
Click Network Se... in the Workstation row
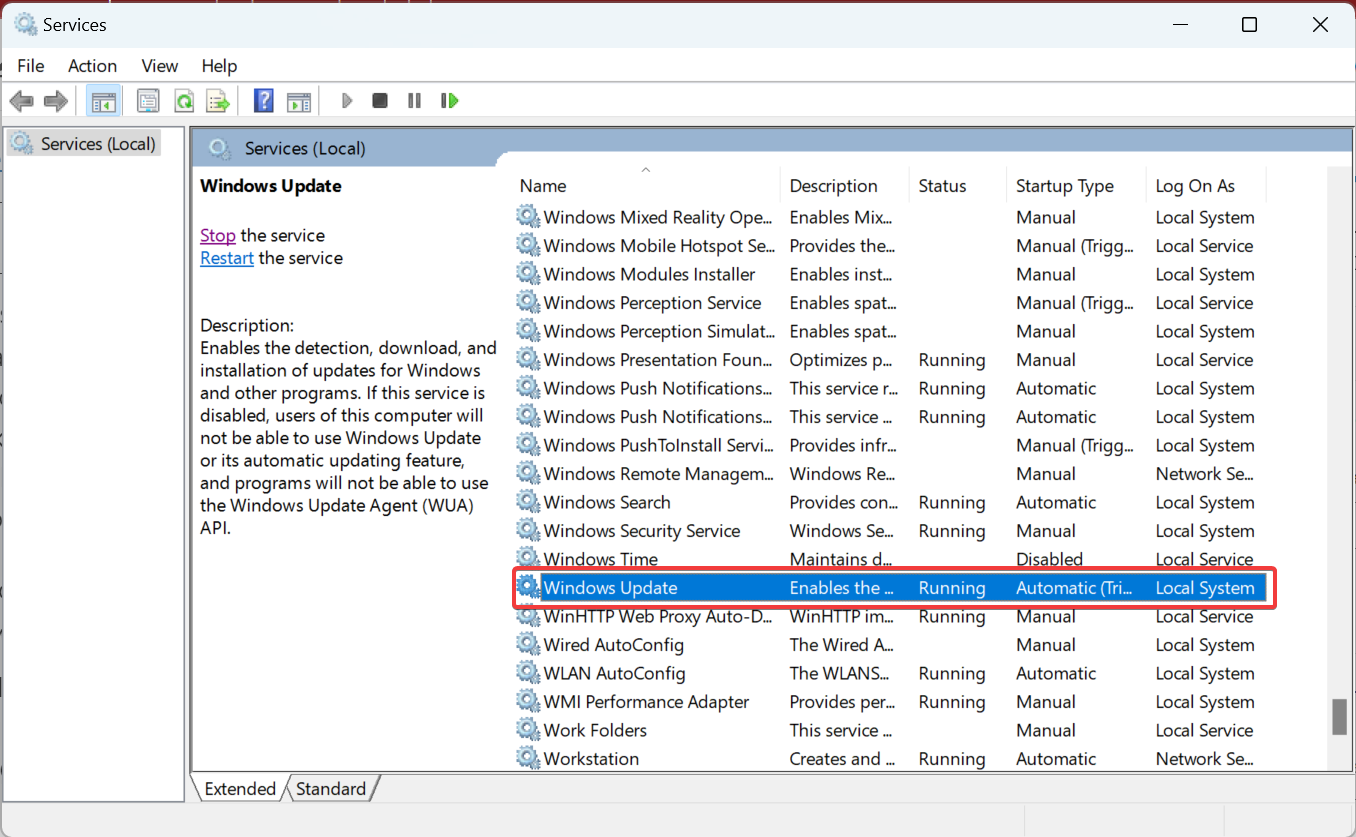point(1204,759)
